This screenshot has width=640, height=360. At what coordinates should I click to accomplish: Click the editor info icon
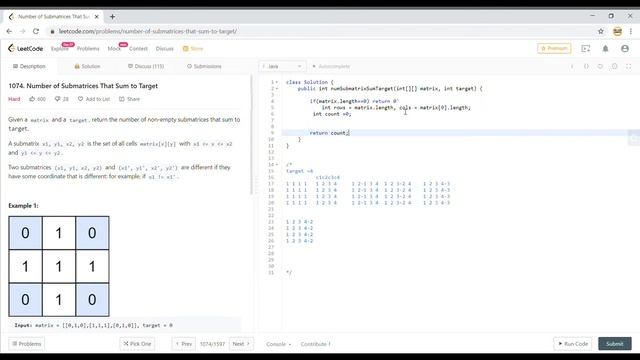572,66
